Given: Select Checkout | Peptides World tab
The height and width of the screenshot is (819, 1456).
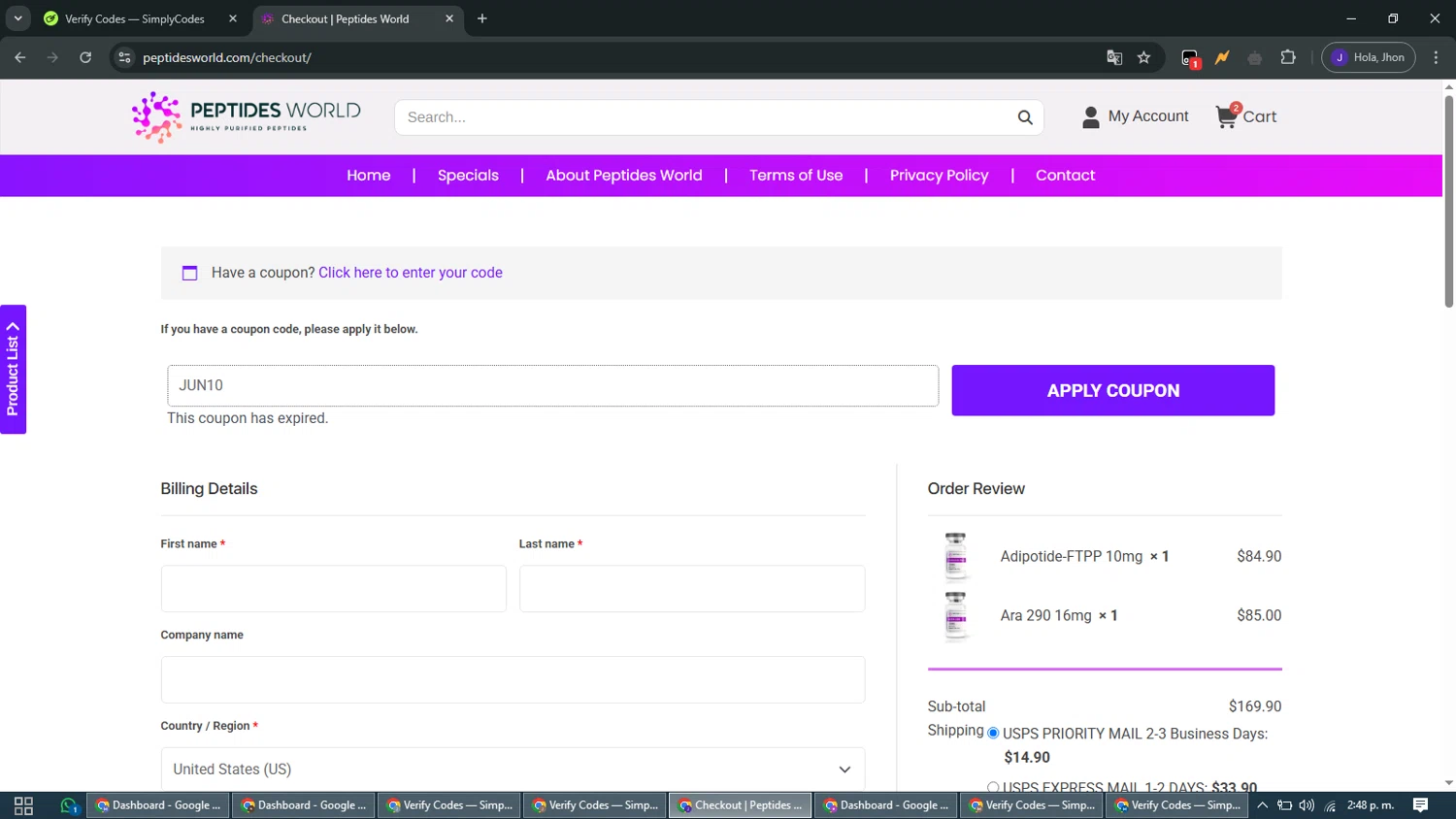Looking at the screenshot, I should pos(358,18).
